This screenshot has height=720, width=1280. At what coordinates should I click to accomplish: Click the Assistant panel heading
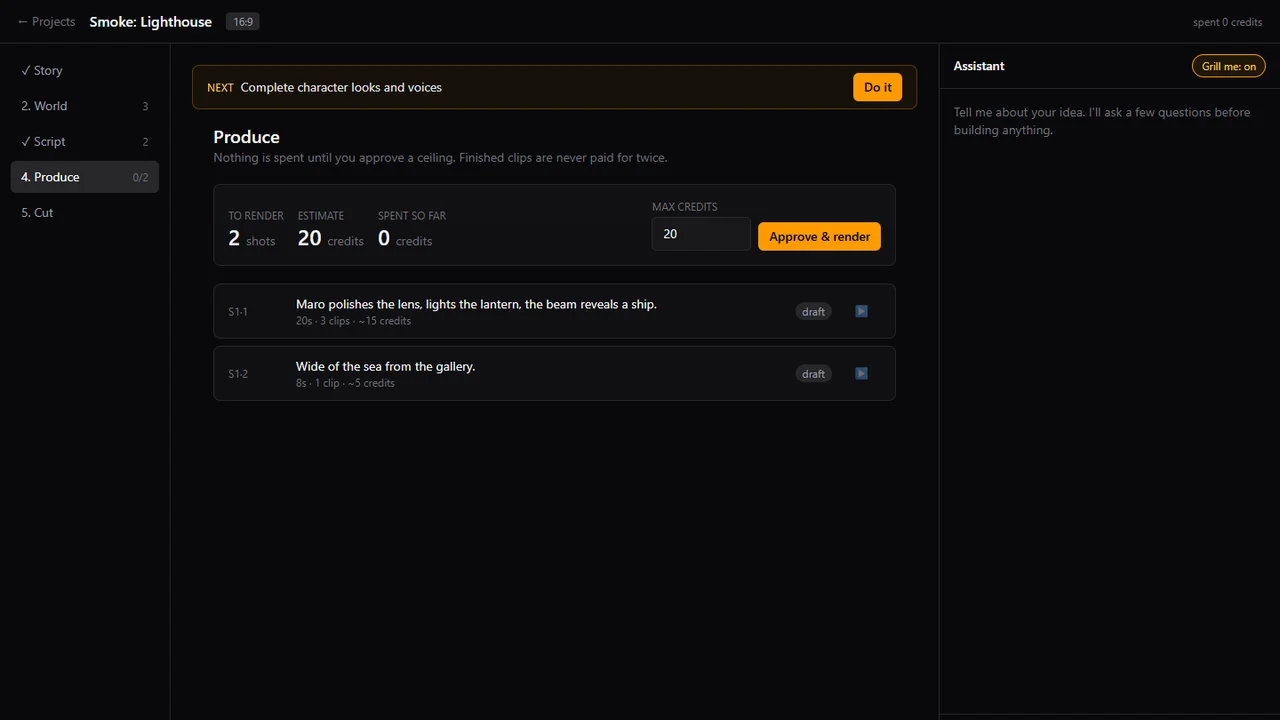pos(979,66)
